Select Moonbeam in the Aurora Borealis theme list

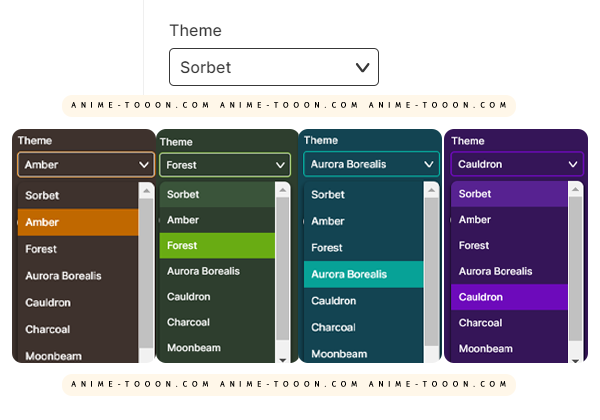(364, 353)
